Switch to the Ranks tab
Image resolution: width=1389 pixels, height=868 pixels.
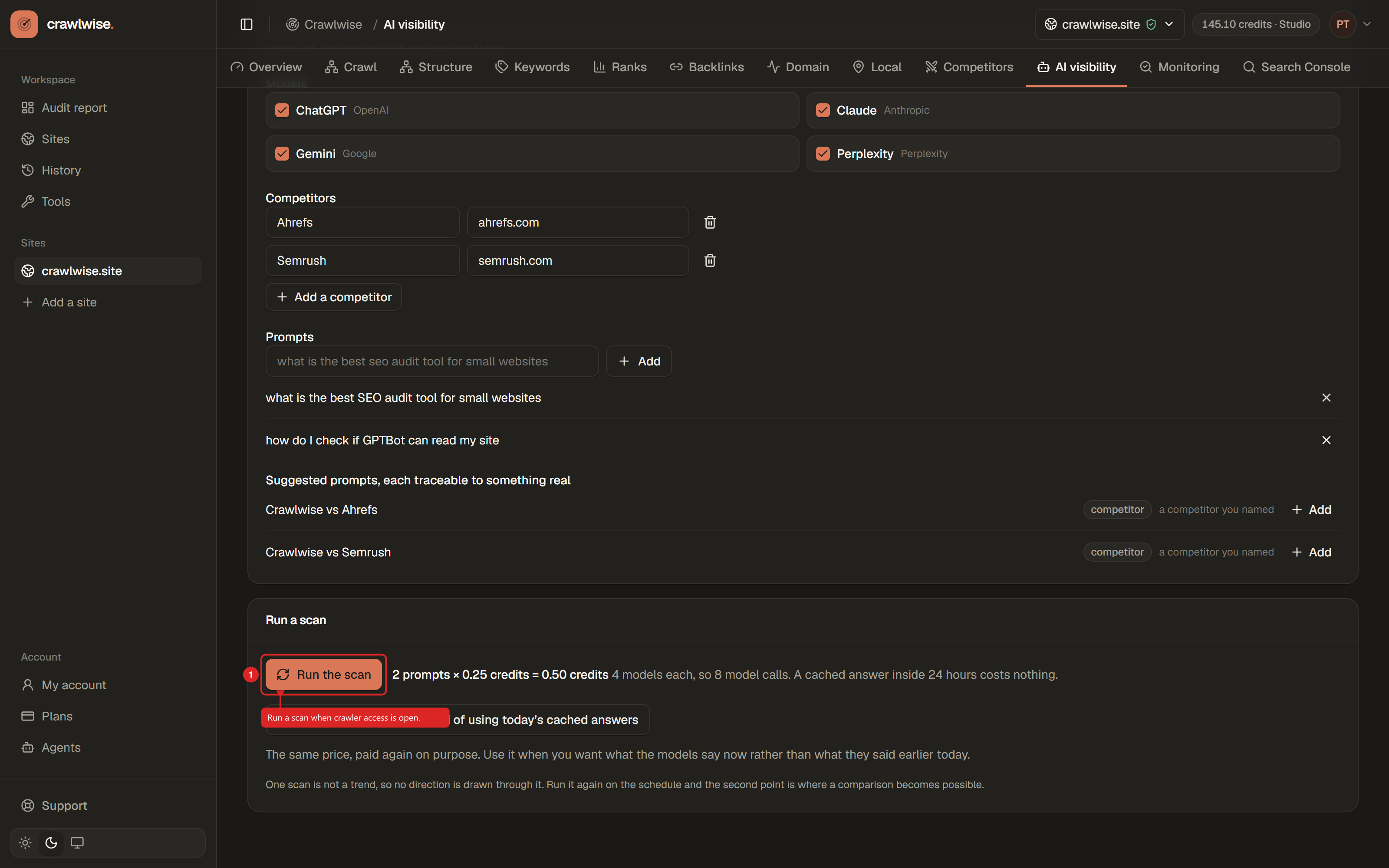(x=620, y=67)
